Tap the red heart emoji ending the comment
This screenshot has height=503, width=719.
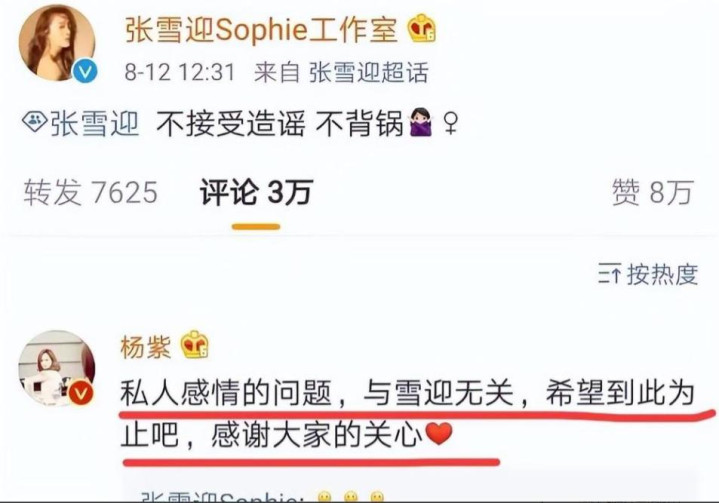pyautogui.click(x=439, y=434)
